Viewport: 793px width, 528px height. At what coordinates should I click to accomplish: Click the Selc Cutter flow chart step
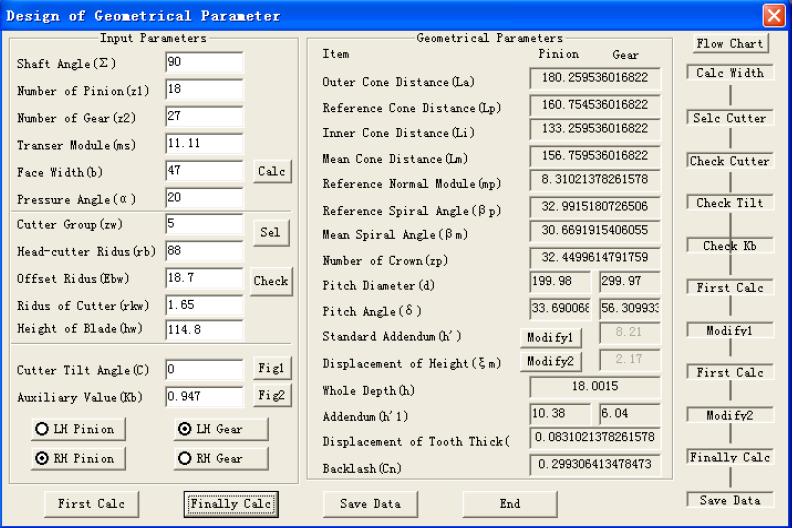pyautogui.click(x=730, y=118)
